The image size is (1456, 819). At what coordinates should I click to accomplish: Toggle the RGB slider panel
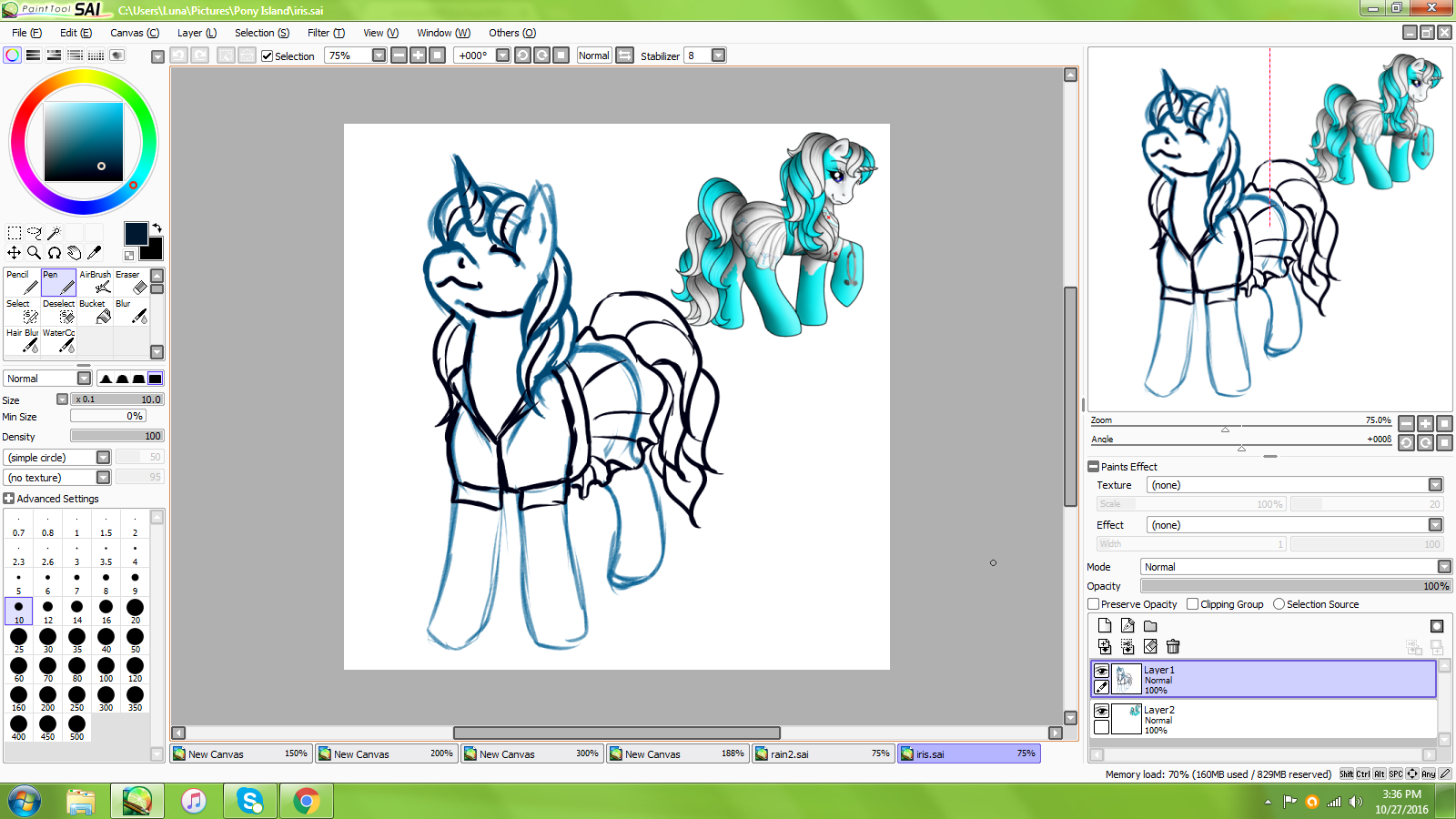[34, 56]
